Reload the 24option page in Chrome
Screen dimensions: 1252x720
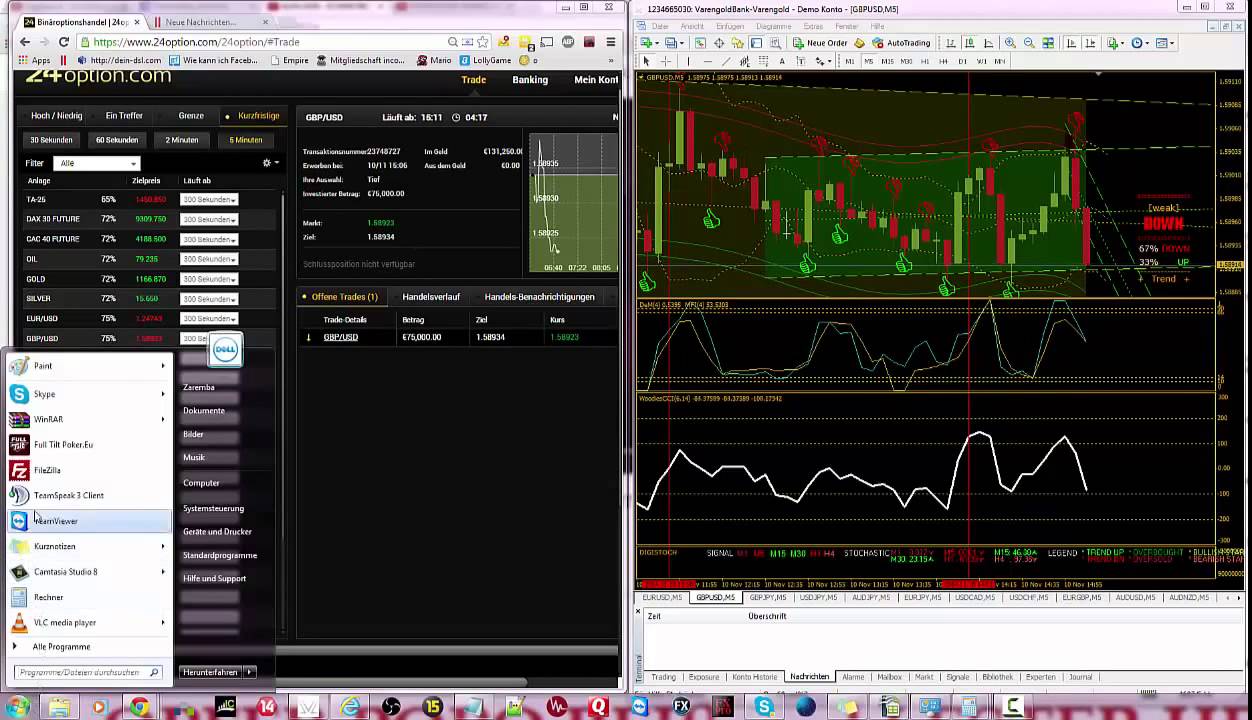click(64, 42)
